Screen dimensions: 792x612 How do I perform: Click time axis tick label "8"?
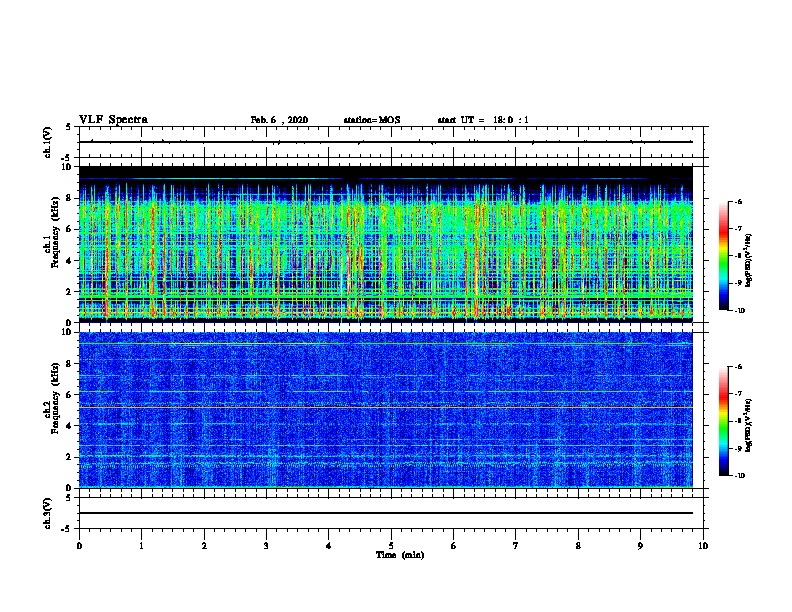[578, 546]
